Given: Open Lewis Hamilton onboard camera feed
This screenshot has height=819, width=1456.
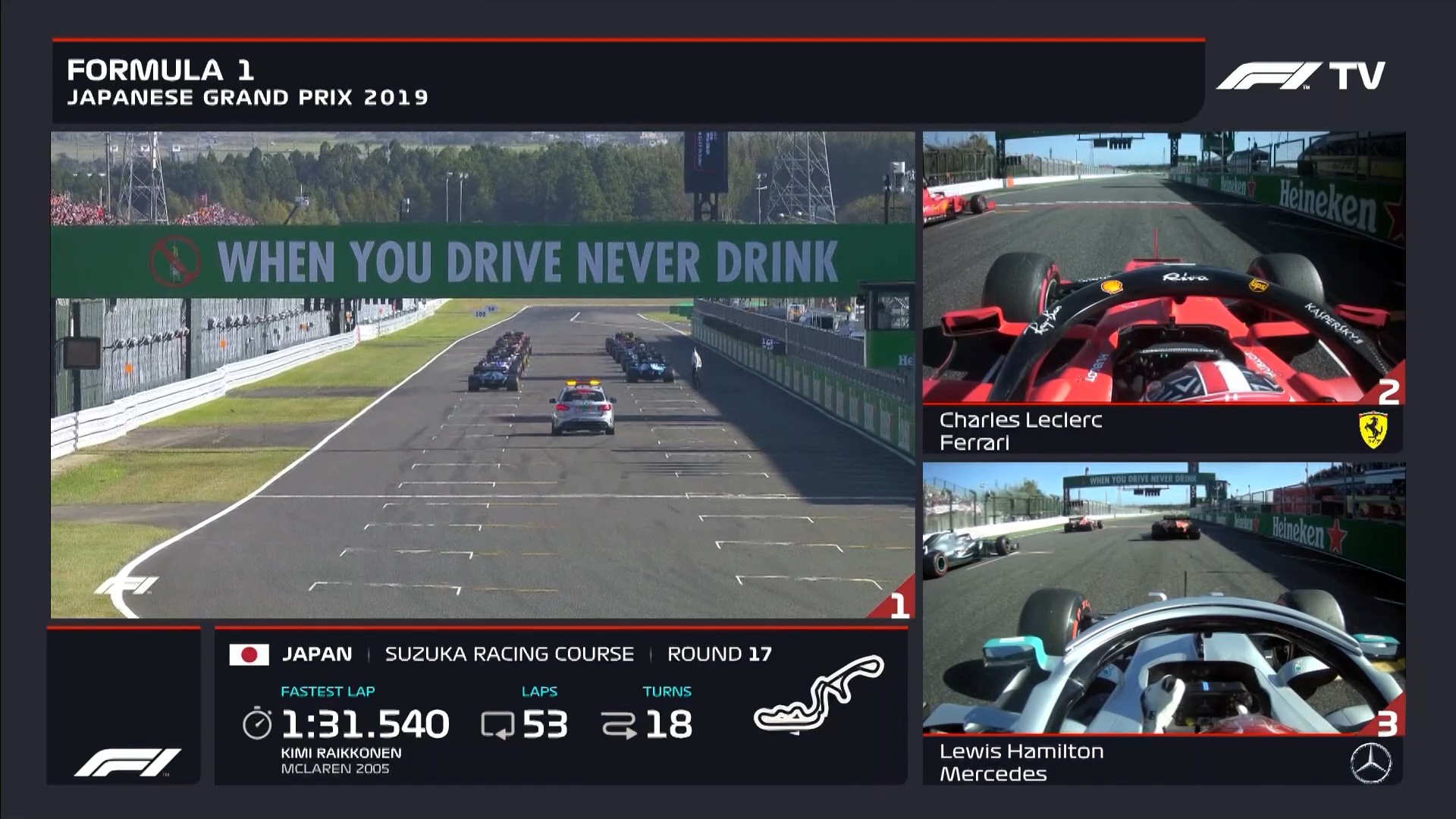Looking at the screenshot, I should click(1163, 598).
